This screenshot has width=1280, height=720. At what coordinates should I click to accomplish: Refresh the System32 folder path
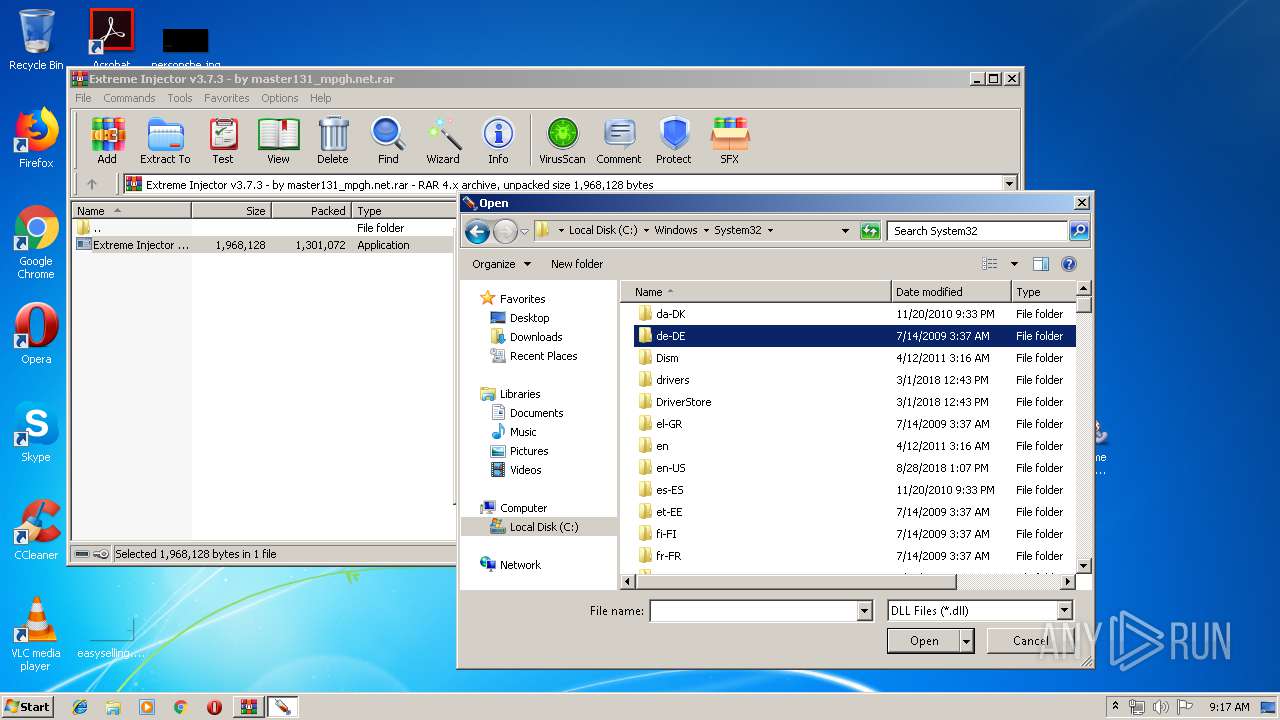pos(870,230)
